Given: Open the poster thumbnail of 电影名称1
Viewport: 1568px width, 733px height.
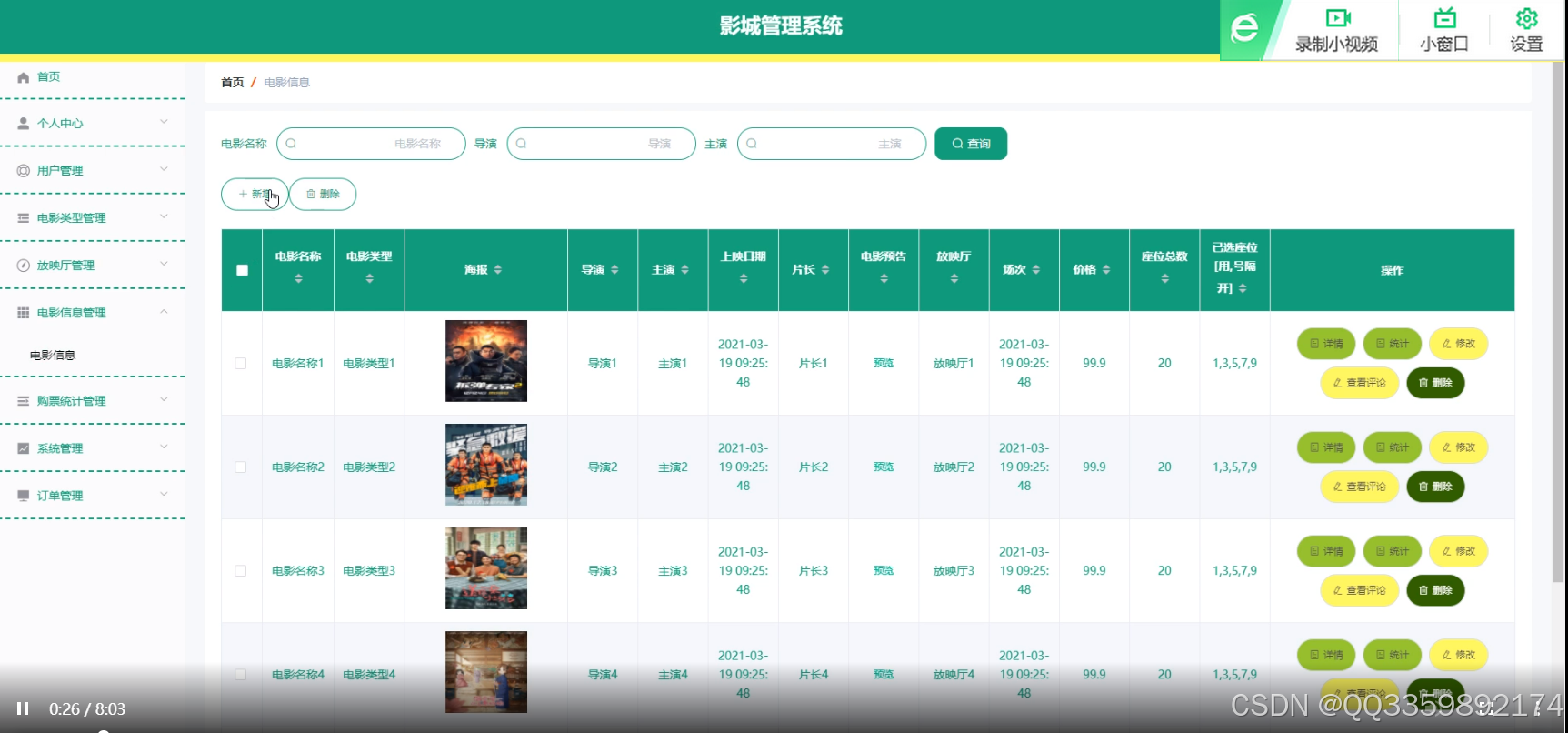Looking at the screenshot, I should [x=486, y=361].
